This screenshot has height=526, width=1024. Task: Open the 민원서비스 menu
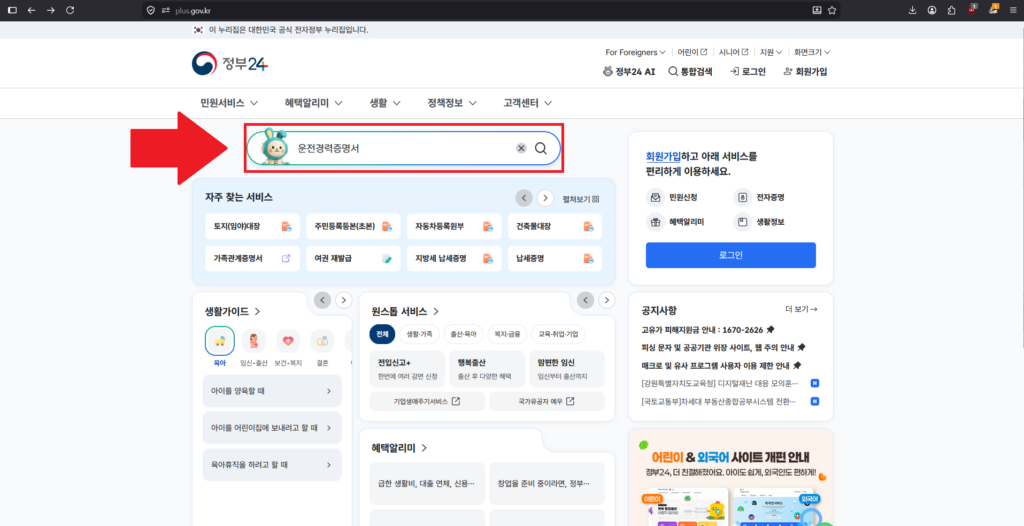[229, 103]
